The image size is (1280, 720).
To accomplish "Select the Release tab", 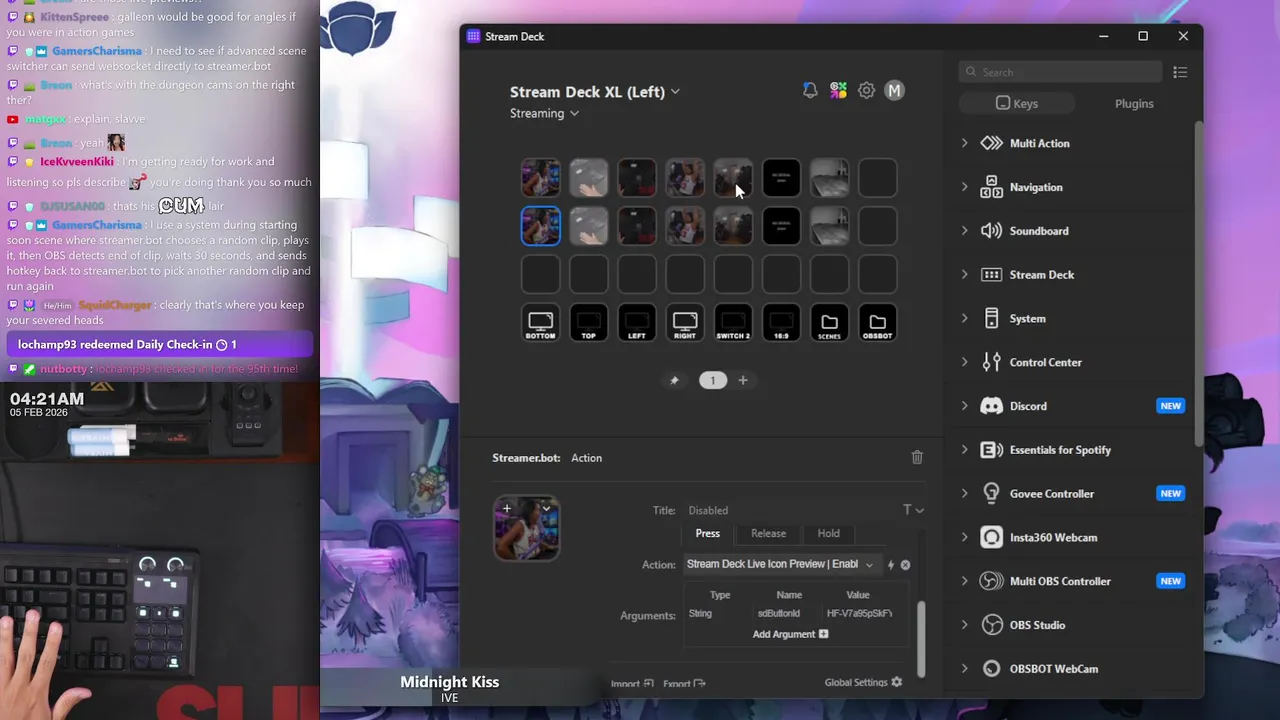I will tap(768, 533).
